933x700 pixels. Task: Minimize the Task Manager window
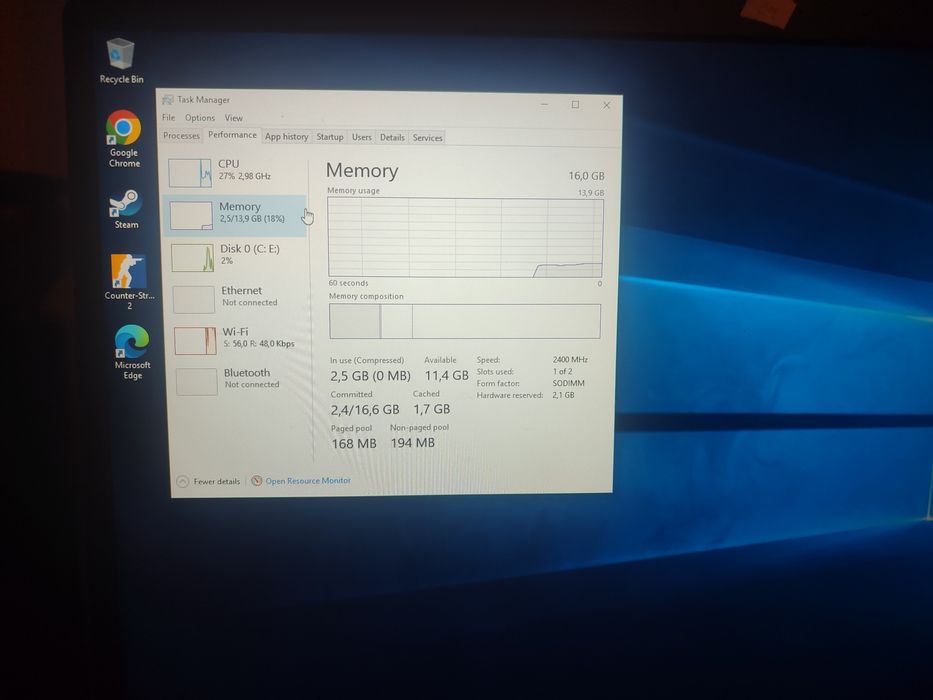544,104
